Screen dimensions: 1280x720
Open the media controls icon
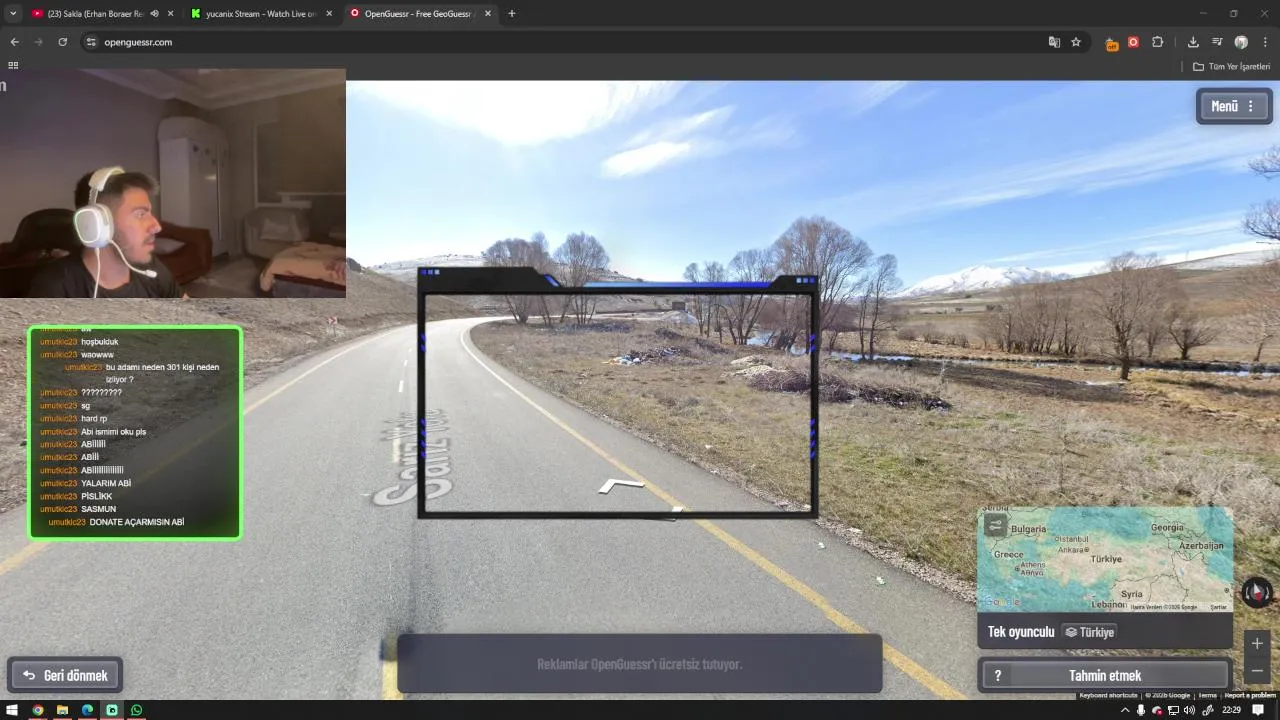coord(1217,42)
